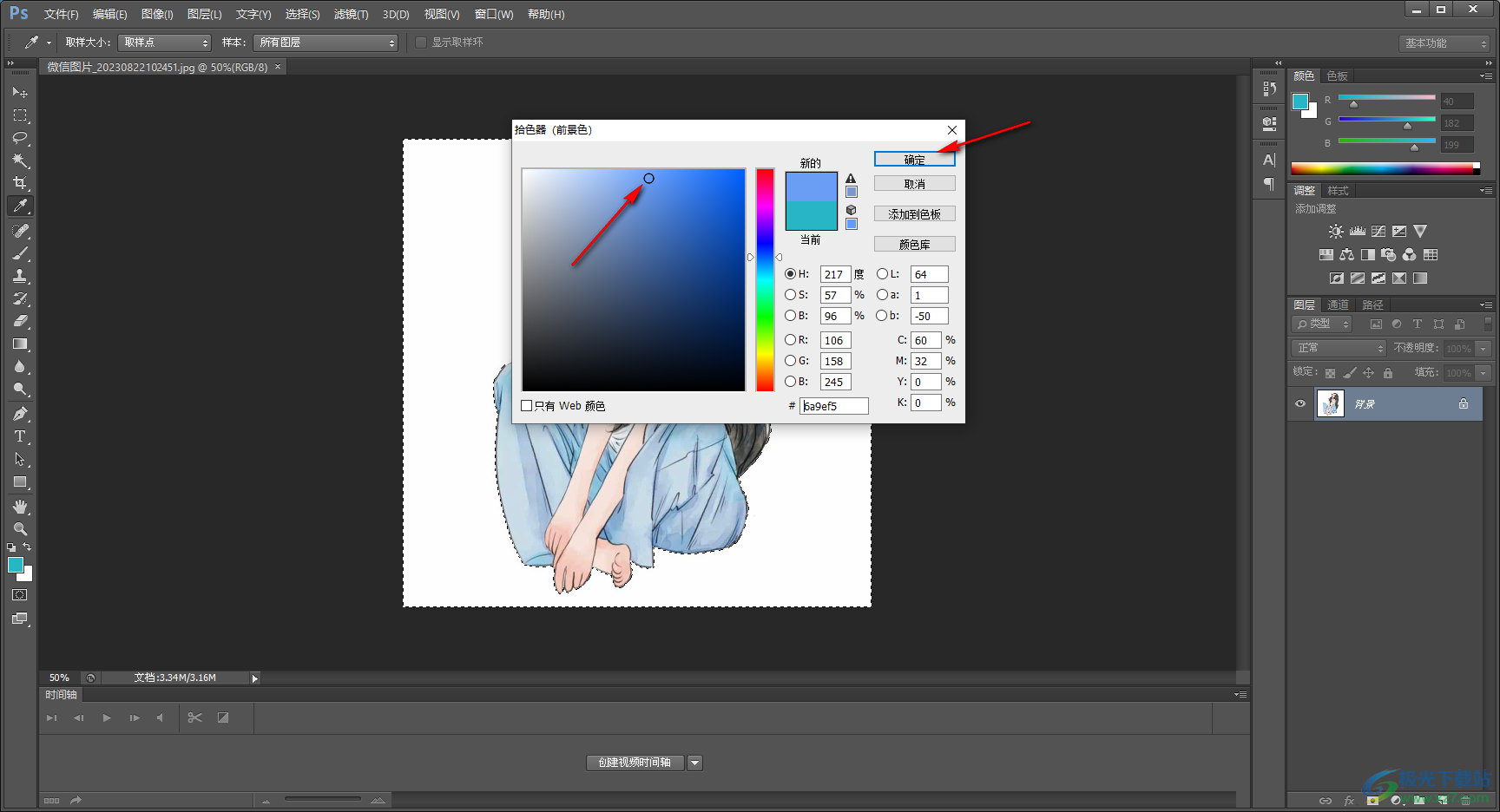
Task: Select the Path Selection tool
Action: pyautogui.click(x=20, y=459)
